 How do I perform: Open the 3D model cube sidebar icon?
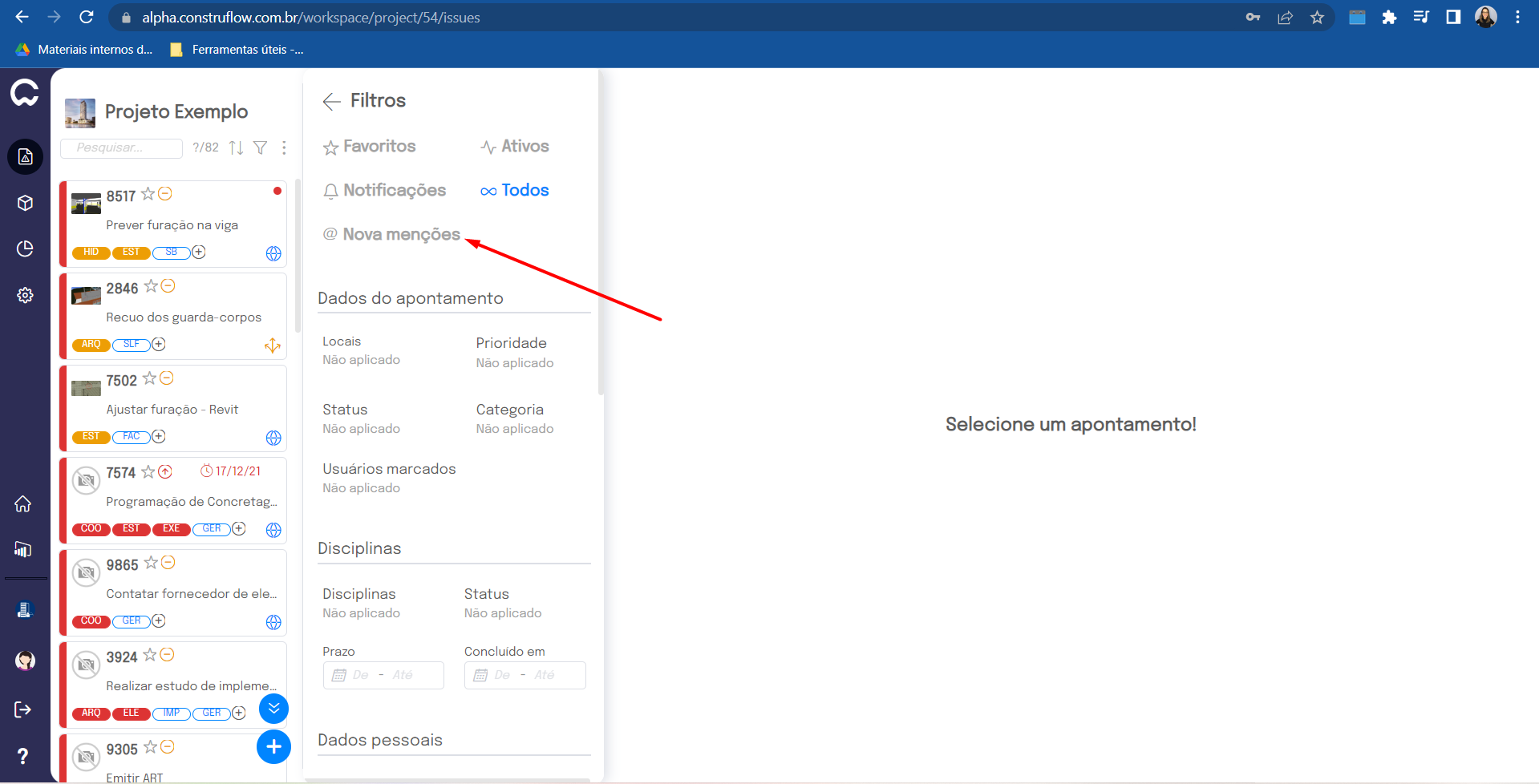point(25,203)
